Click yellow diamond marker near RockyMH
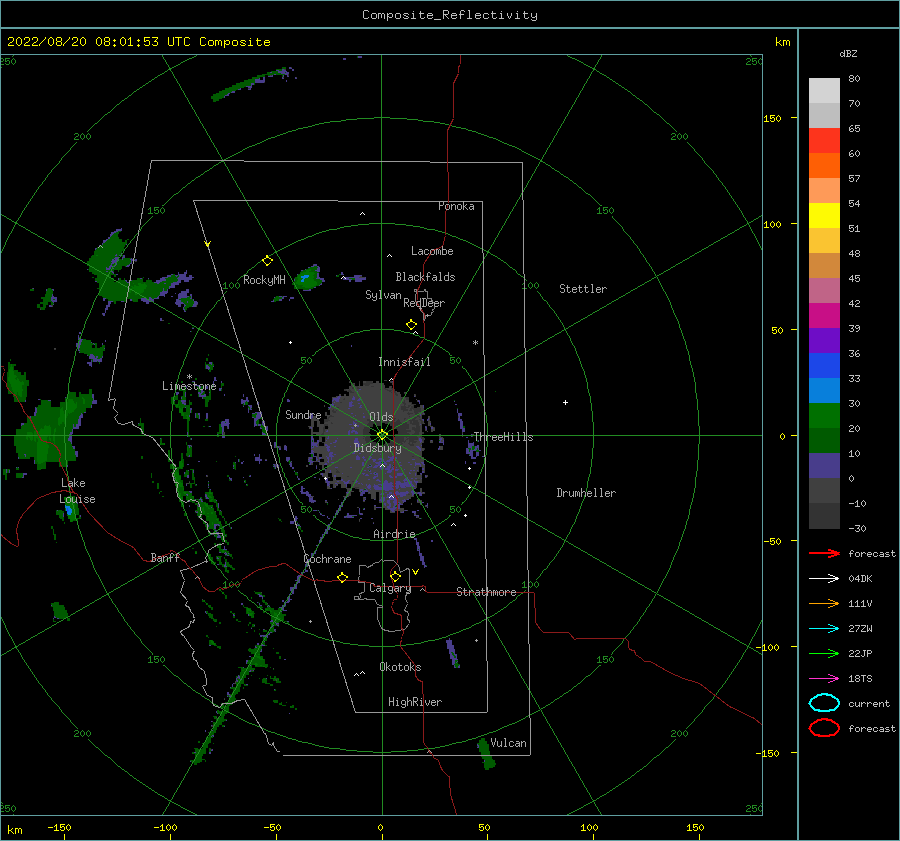 click(267, 261)
